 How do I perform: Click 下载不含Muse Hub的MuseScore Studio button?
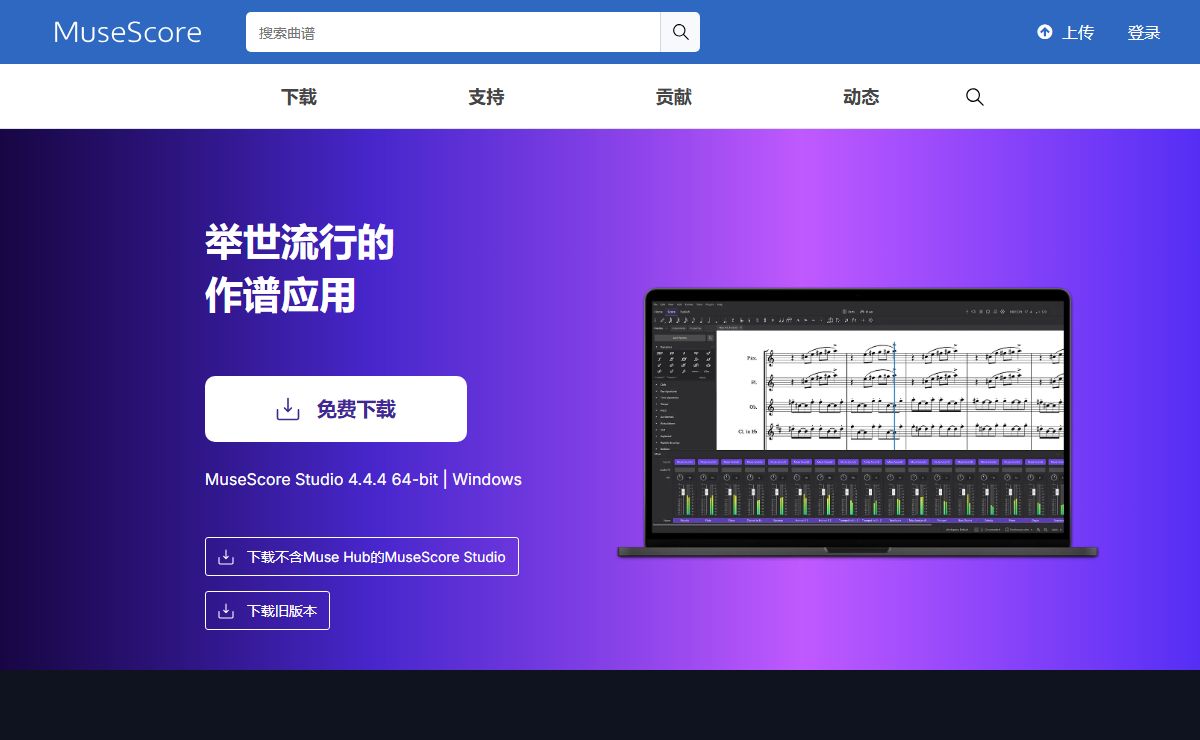[x=362, y=557]
